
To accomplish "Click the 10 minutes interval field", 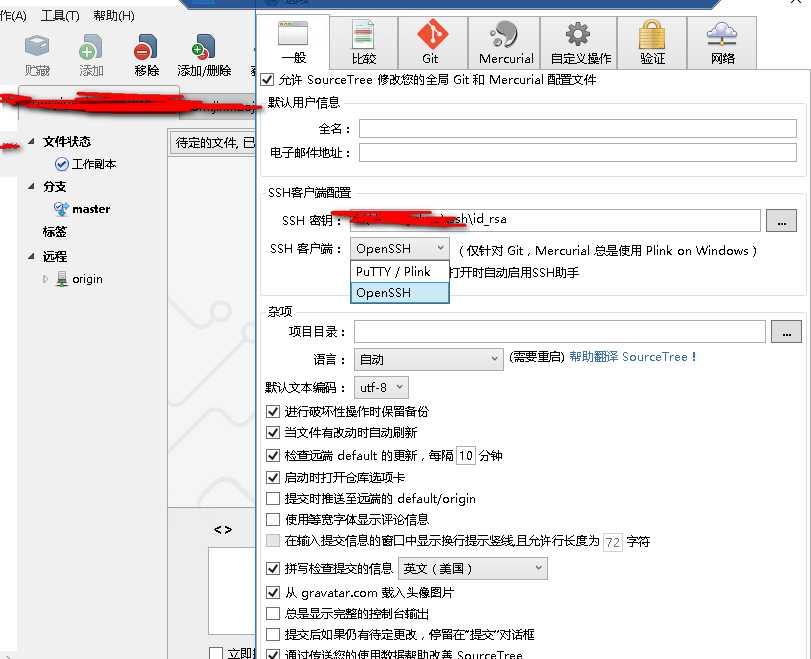I will click(465, 456).
